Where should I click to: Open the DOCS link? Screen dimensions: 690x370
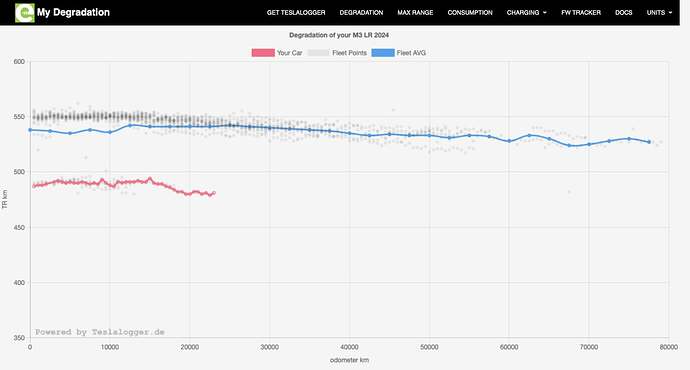(x=624, y=13)
